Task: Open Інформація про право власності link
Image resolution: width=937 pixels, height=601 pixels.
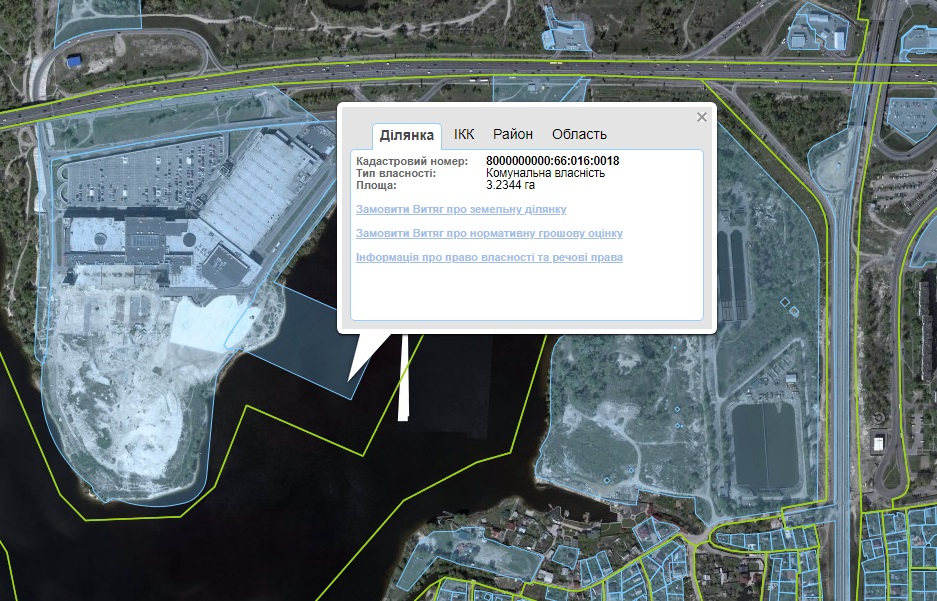Action: (489, 258)
